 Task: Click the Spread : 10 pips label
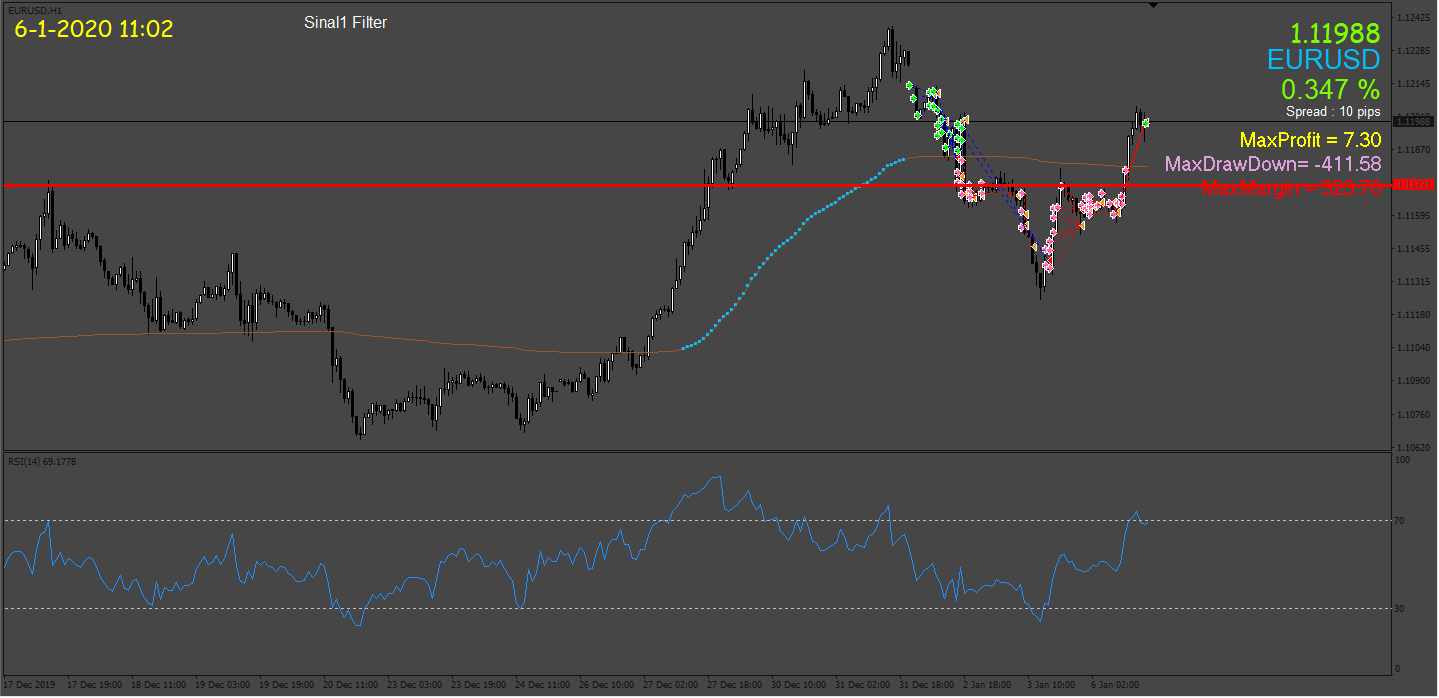[x=1333, y=112]
